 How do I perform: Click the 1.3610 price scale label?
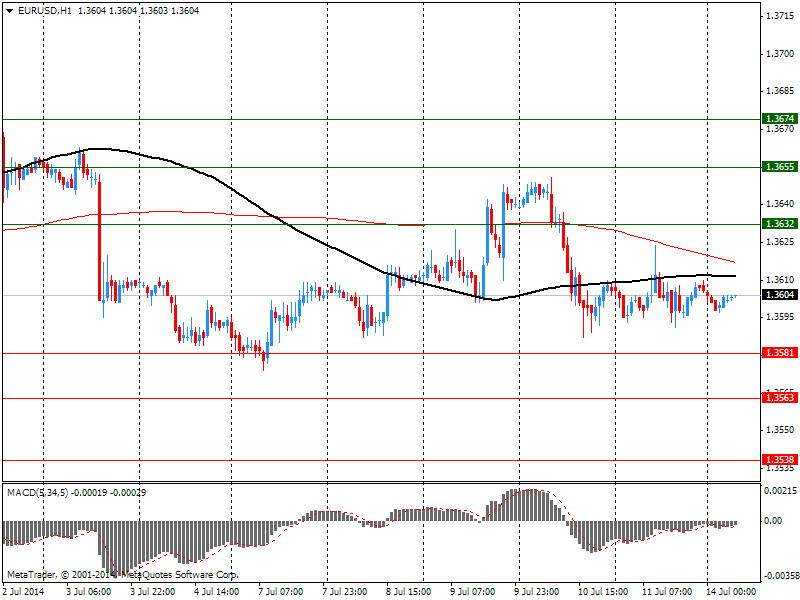pyautogui.click(x=780, y=280)
